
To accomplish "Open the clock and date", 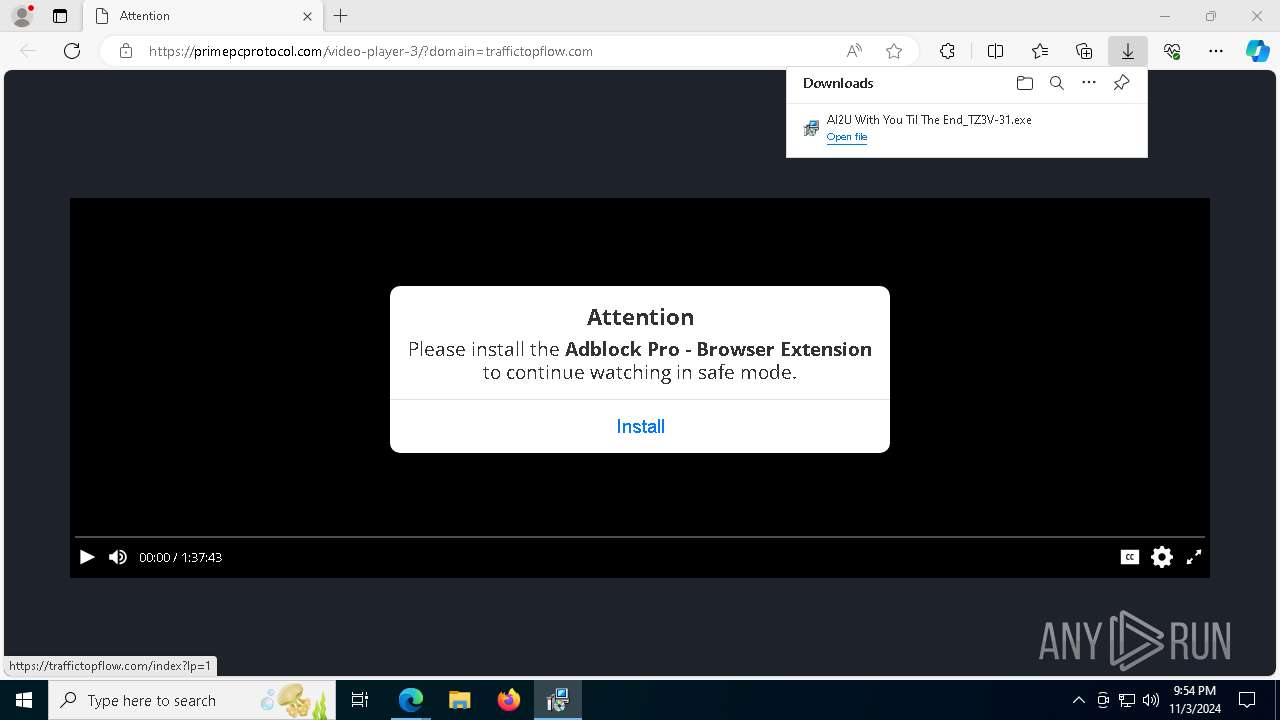I will [x=1195, y=700].
